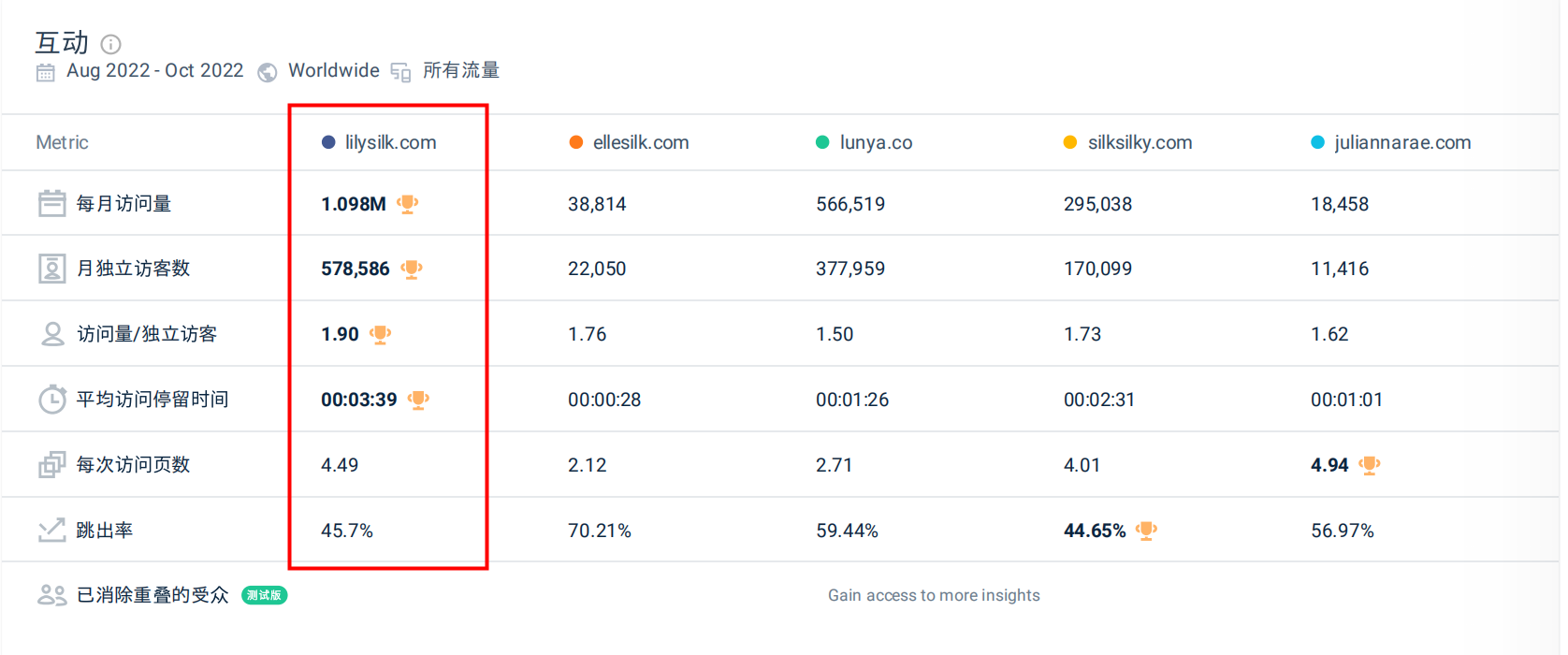Click Gain access to more insights

point(934,595)
